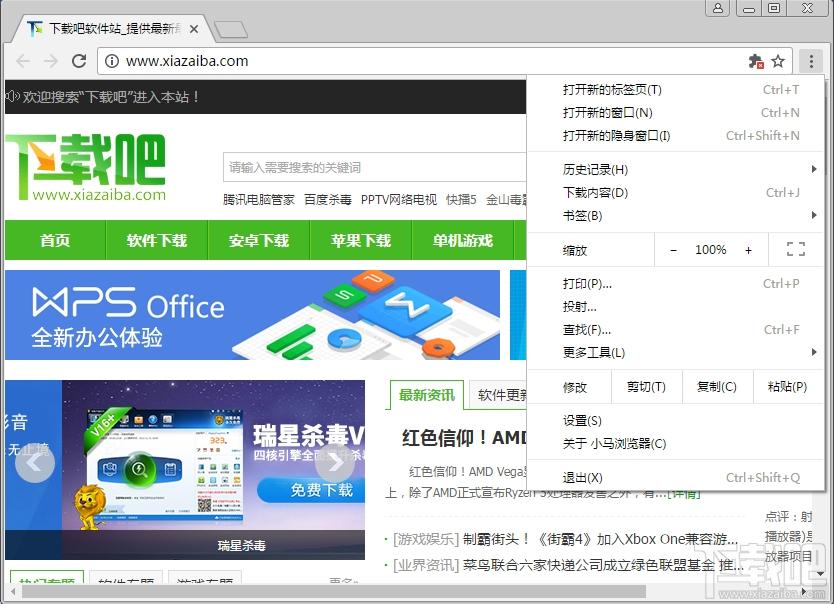Screen dimensions: 834x604
Task: Click the 腾讯电脑管家 hot search link
Action: [x=258, y=199]
